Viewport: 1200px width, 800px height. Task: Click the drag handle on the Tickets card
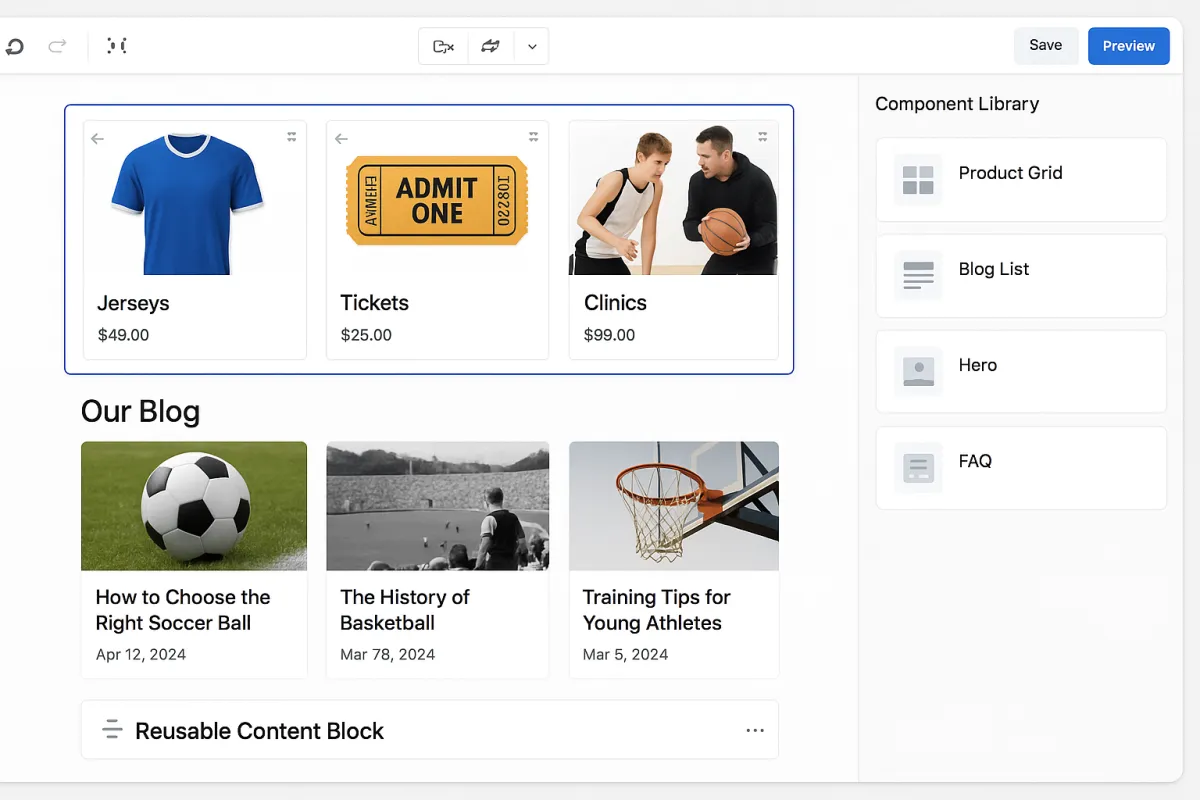[533, 136]
